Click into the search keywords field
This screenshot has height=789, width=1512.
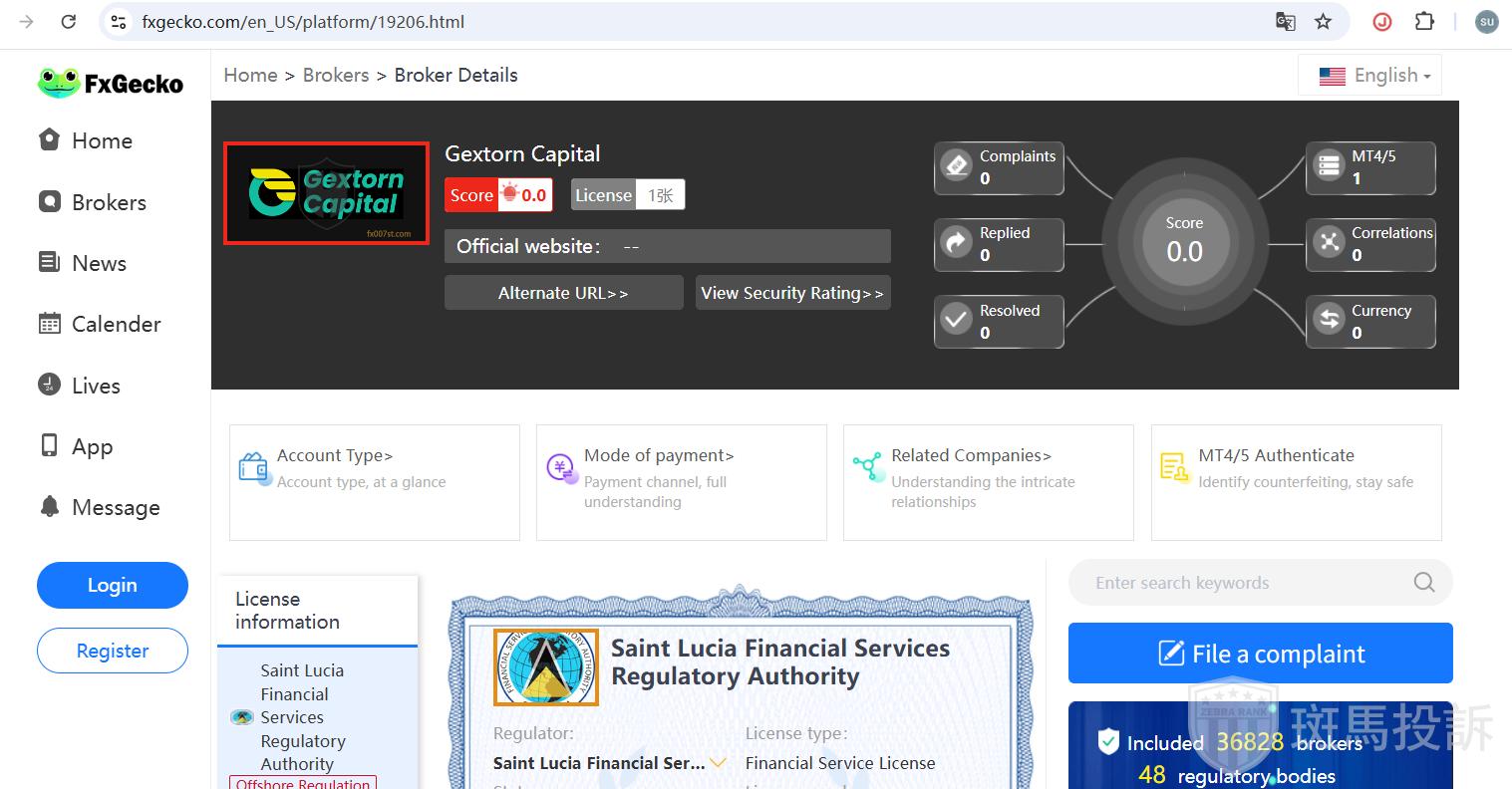tap(1246, 583)
